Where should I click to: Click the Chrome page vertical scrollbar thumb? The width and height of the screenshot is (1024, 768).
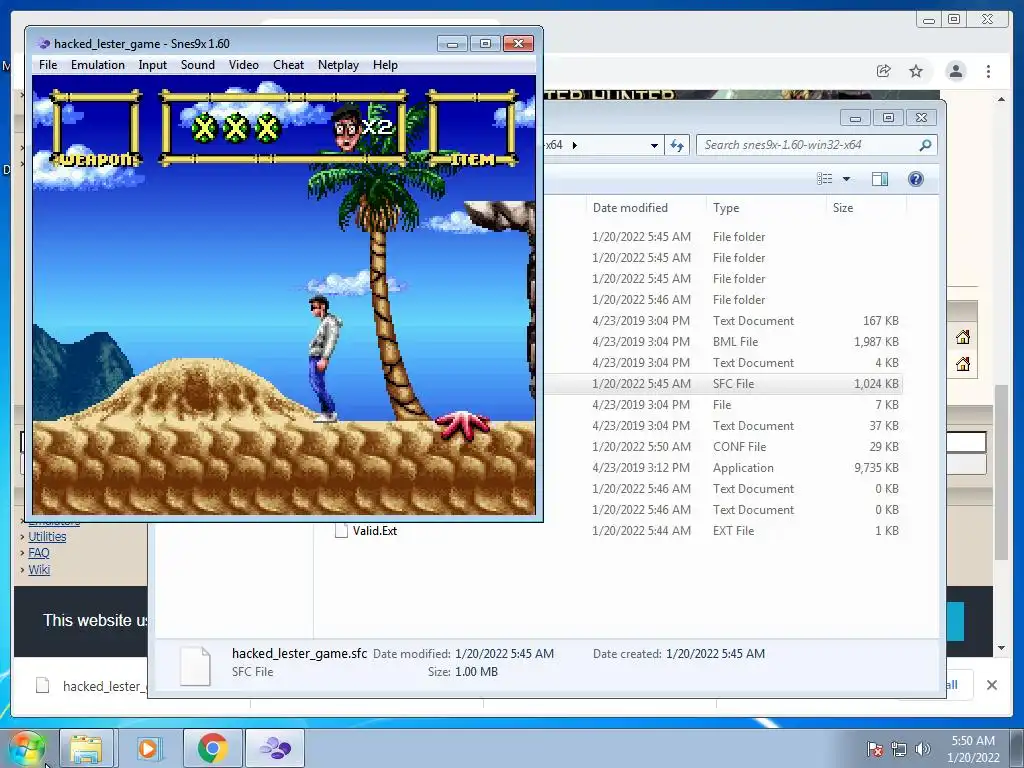1001,472
